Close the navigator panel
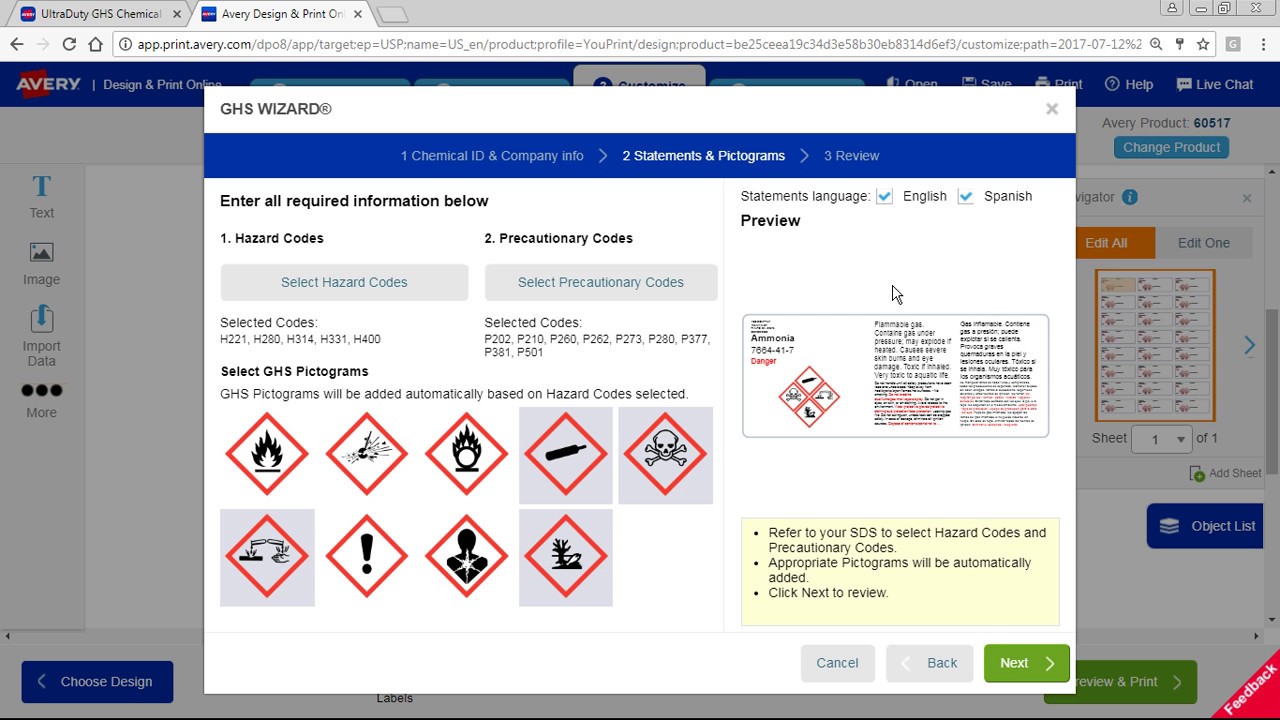1280x720 pixels. pyautogui.click(x=1247, y=198)
